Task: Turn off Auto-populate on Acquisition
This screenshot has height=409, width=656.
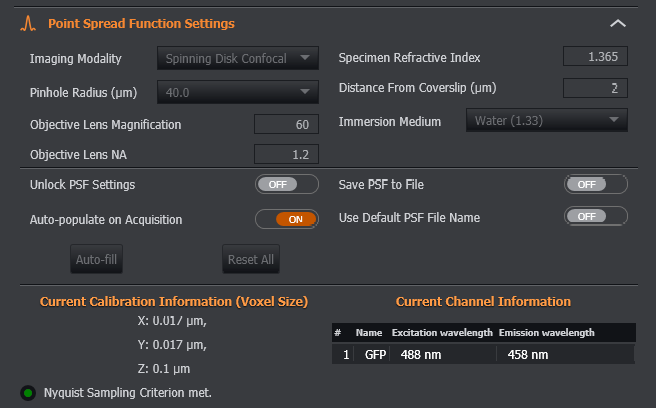Action: 287,218
